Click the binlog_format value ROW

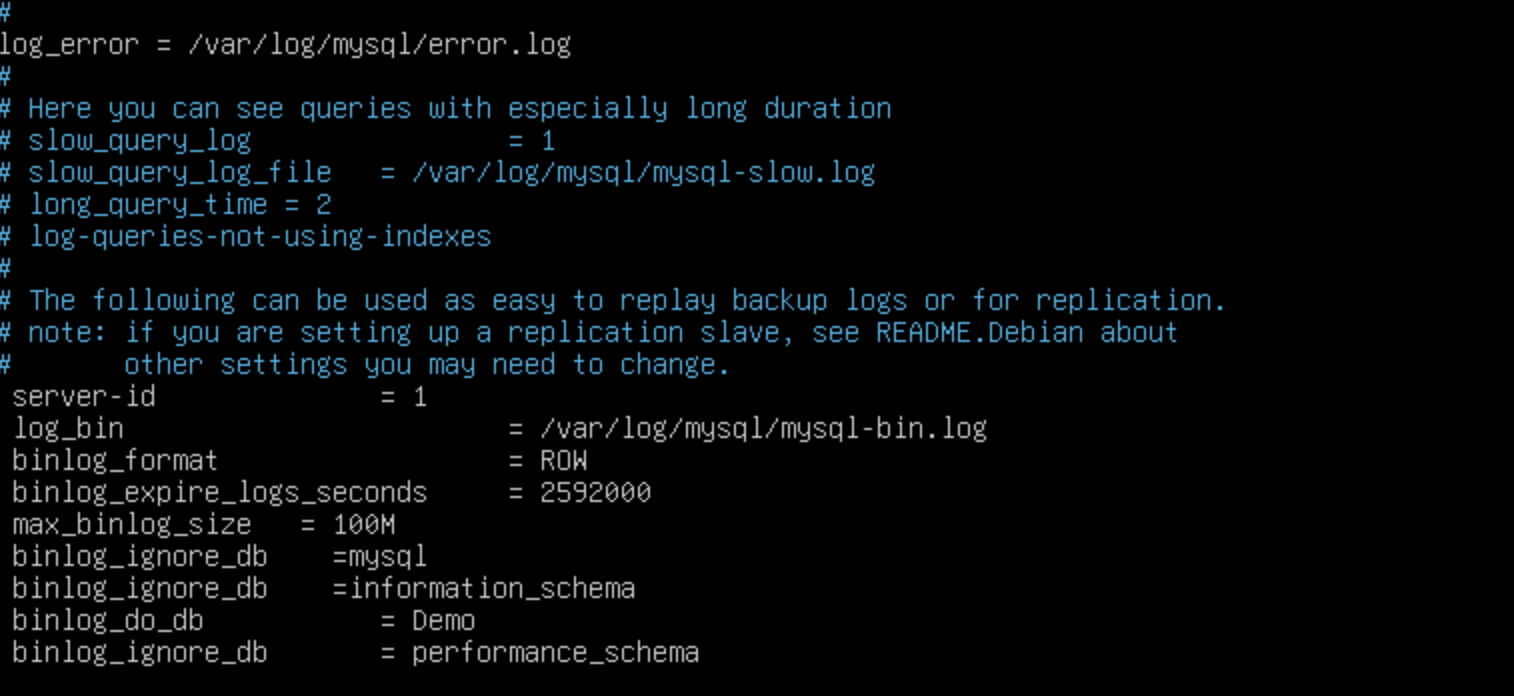tap(563, 461)
